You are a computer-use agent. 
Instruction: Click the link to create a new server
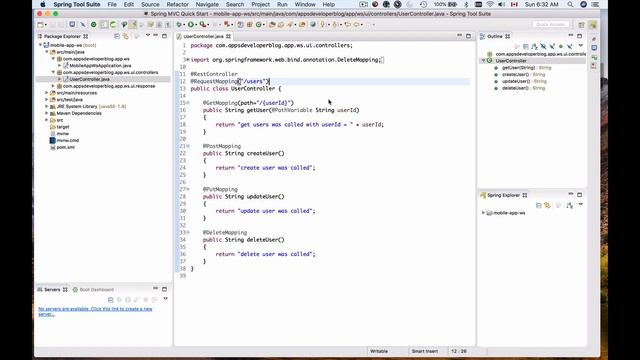95,311
